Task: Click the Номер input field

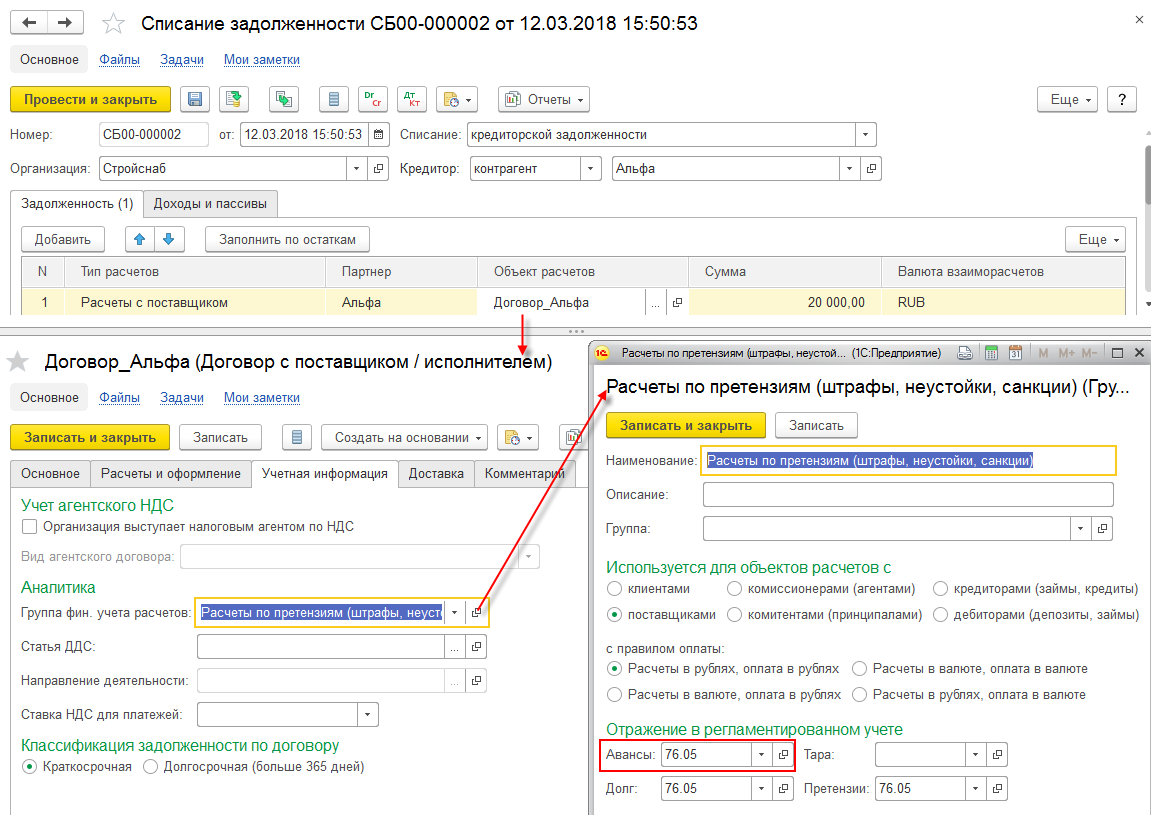Action: click(x=153, y=134)
